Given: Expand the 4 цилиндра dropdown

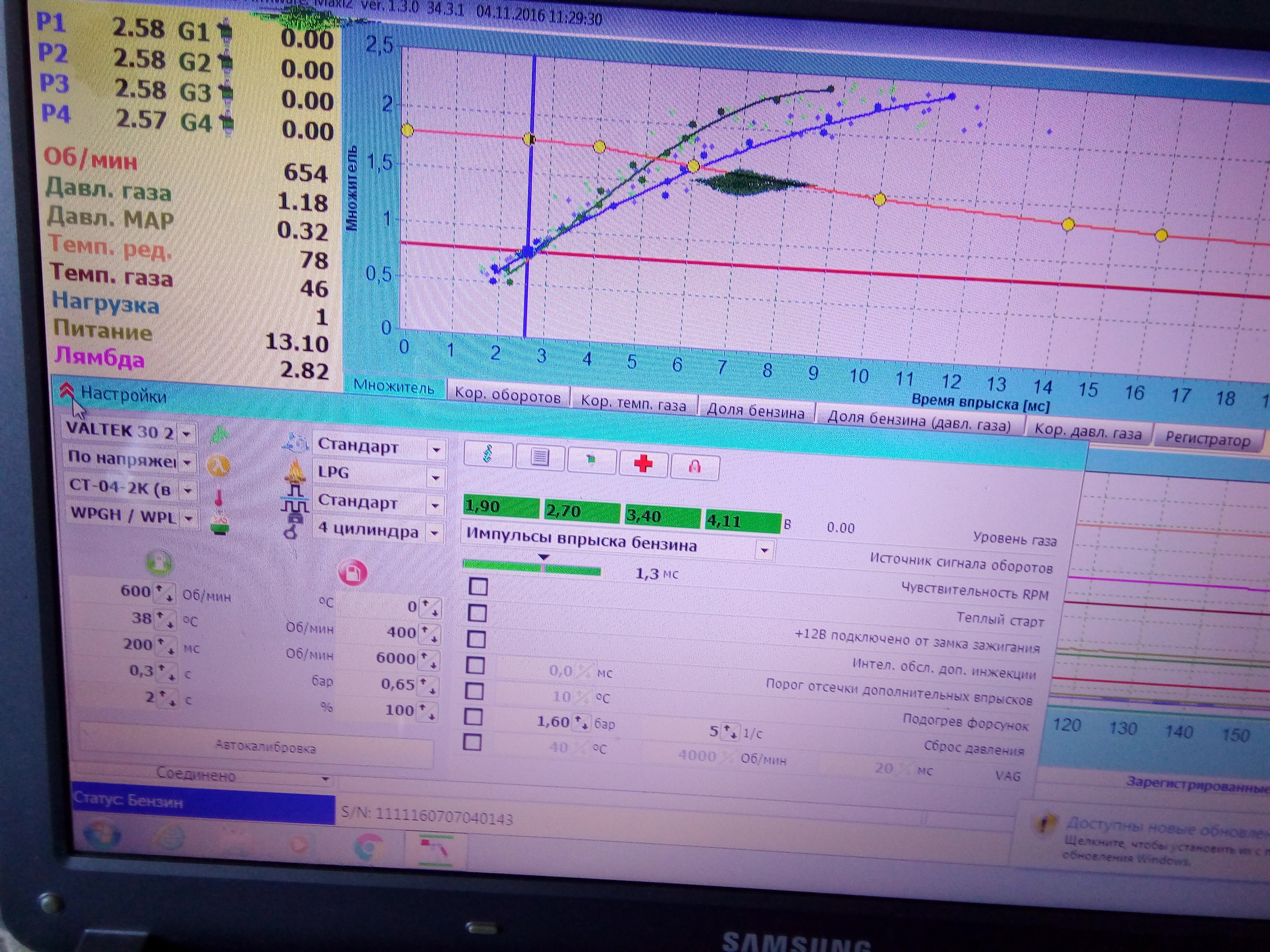Looking at the screenshot, I should [x=435, y=534].
